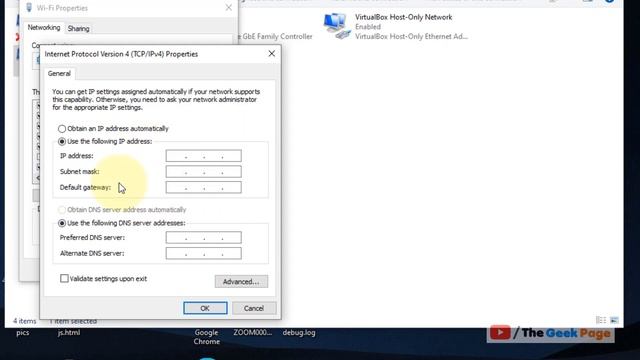The width and height of the screenshot is (640, 360).
Task: Click the pics desktop folder label
Action: 23,333
